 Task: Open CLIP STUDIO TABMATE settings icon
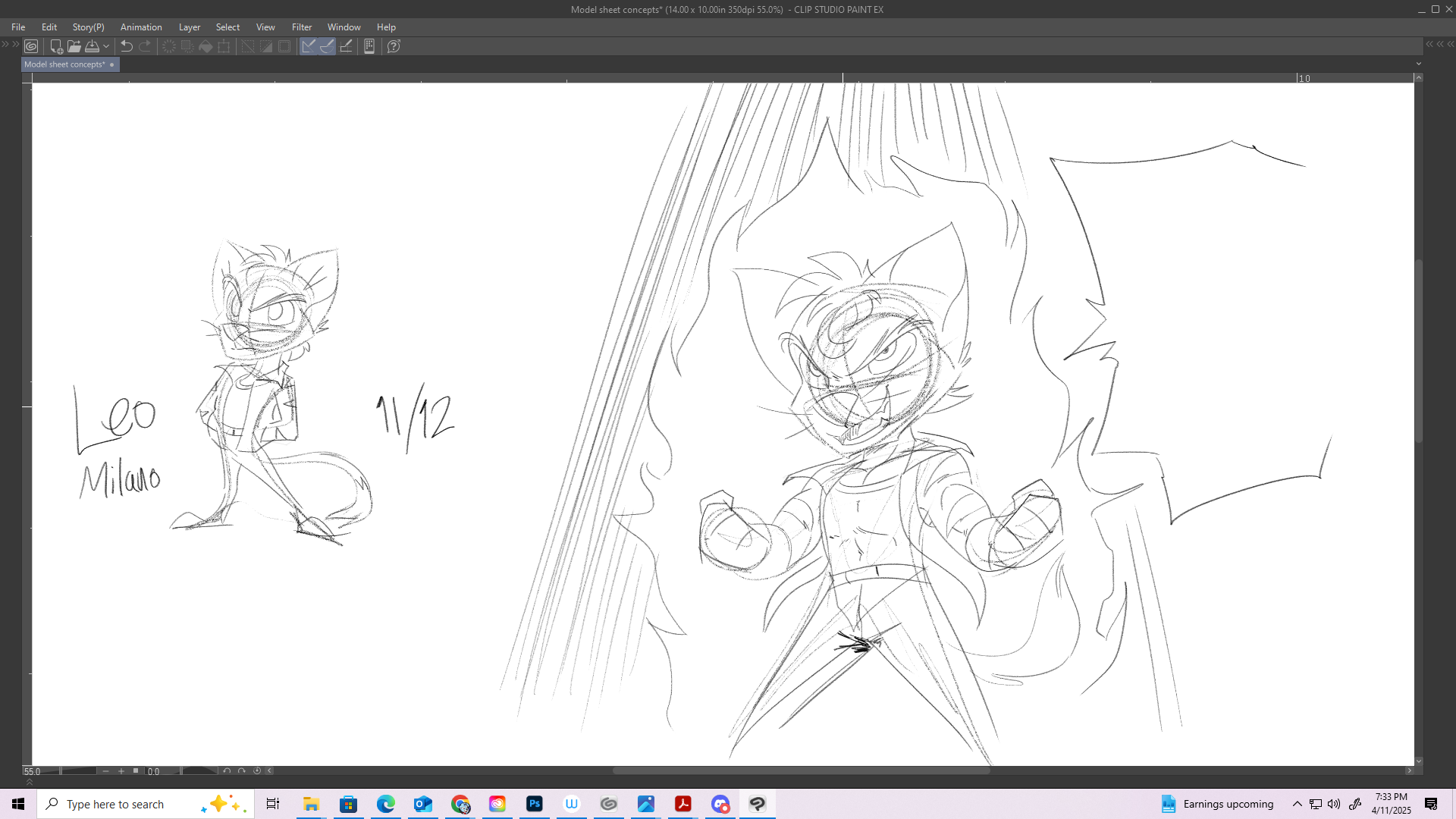(x=369, y=46)
